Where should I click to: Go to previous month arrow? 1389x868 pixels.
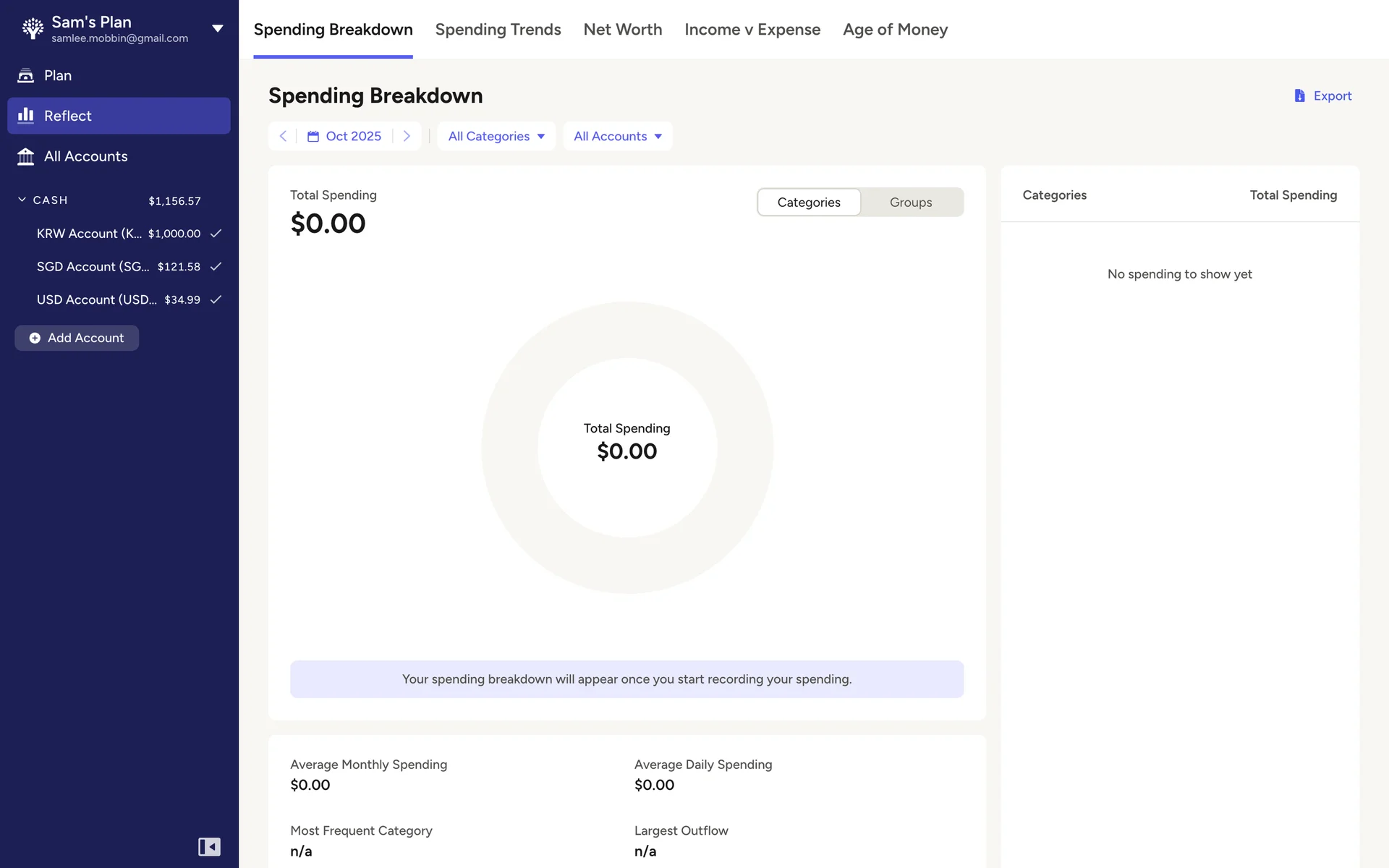[283, 136]
